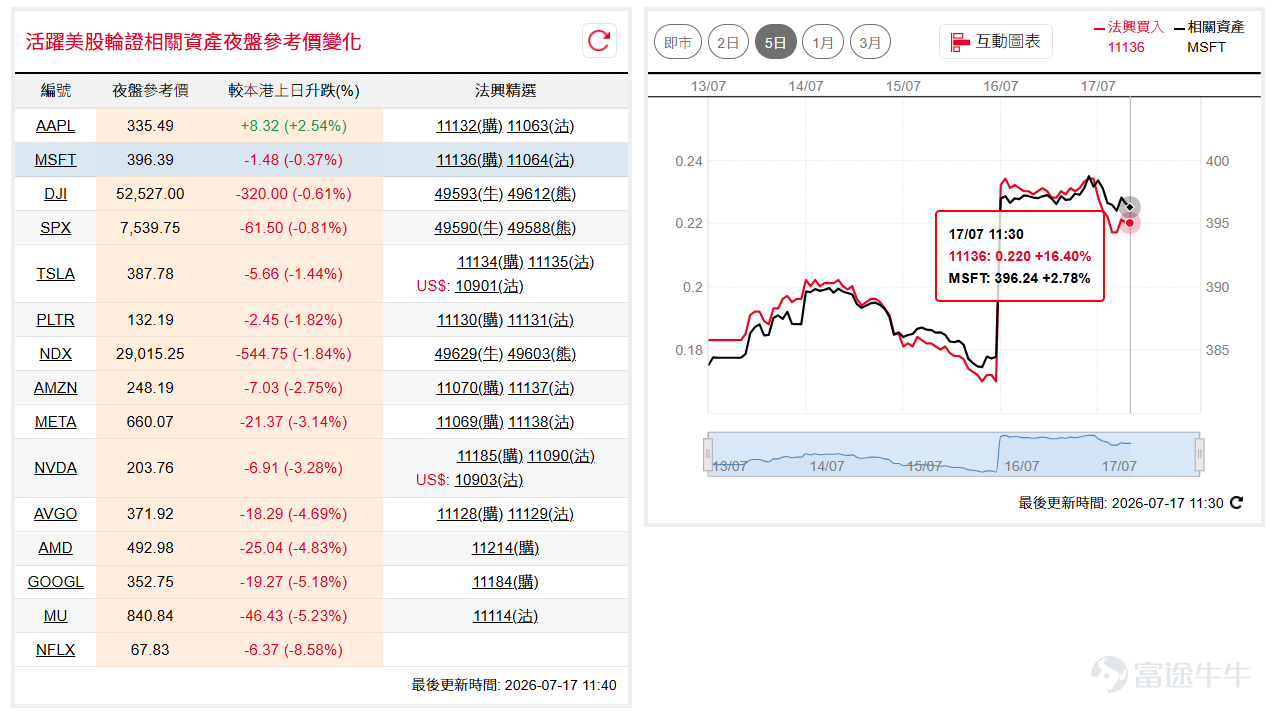This screenshot has width=1271, height=711.
Task: Click right handle of chart range slider
Action: tap(1200, 454)
